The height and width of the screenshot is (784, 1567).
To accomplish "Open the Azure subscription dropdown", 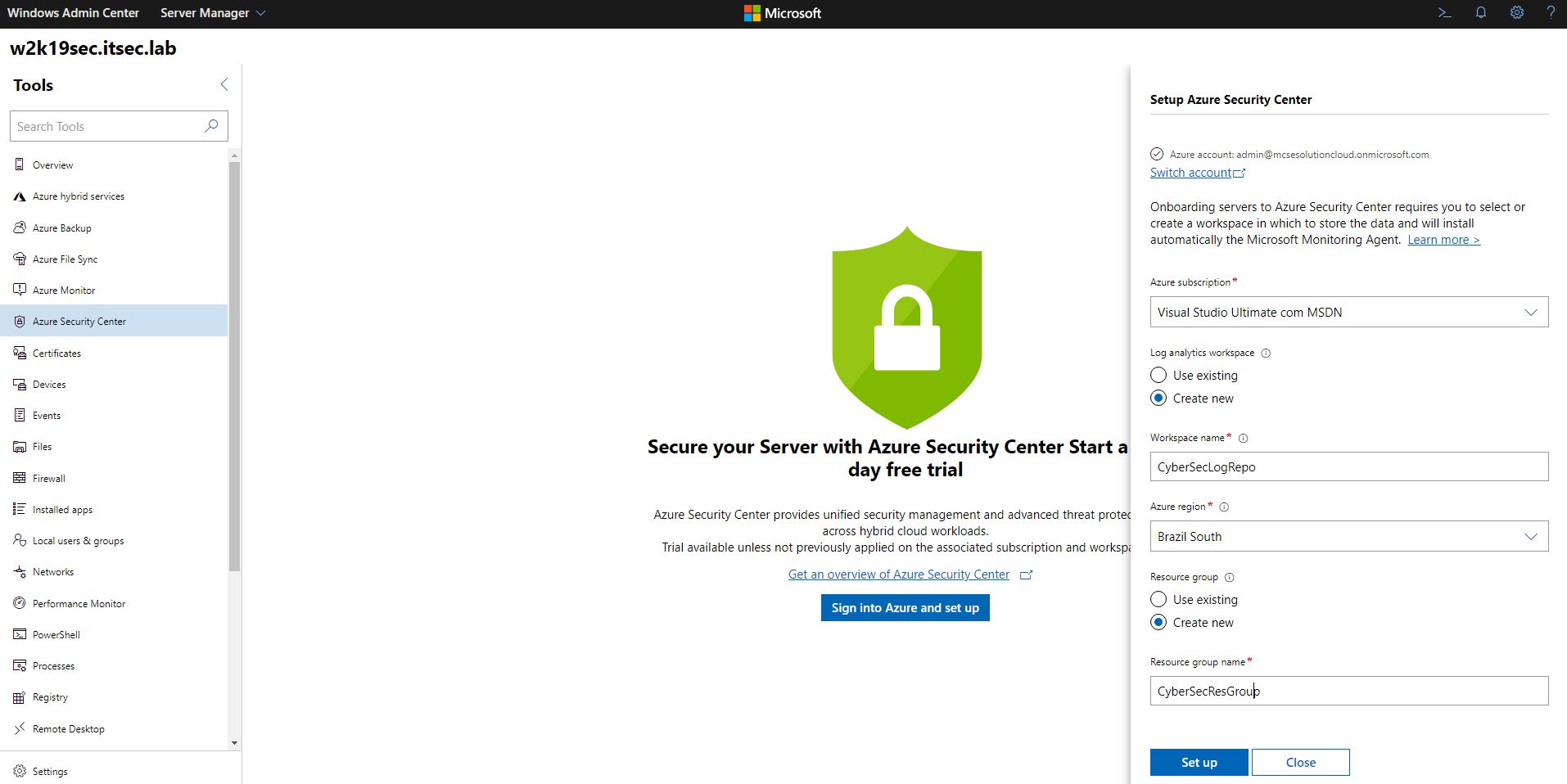I will pyautogui.click(x=1349, y=312).
